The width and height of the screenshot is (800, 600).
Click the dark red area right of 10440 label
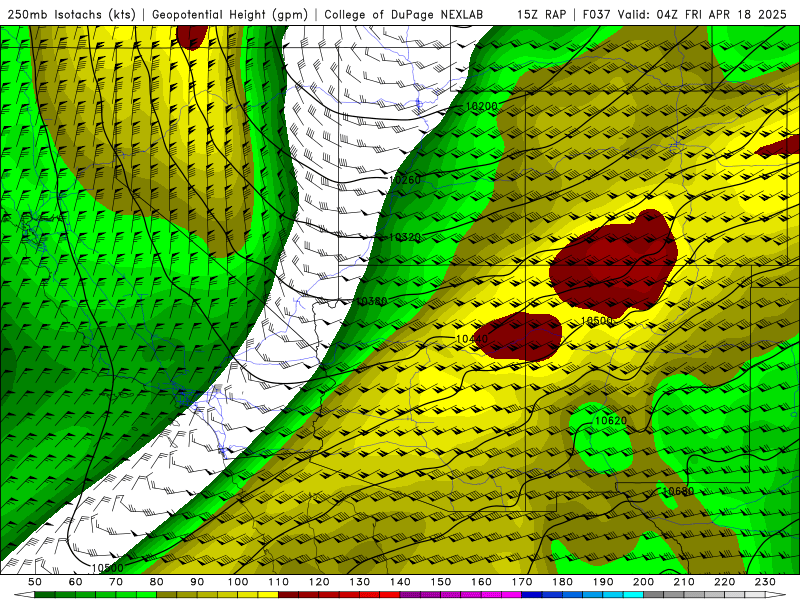520,337
